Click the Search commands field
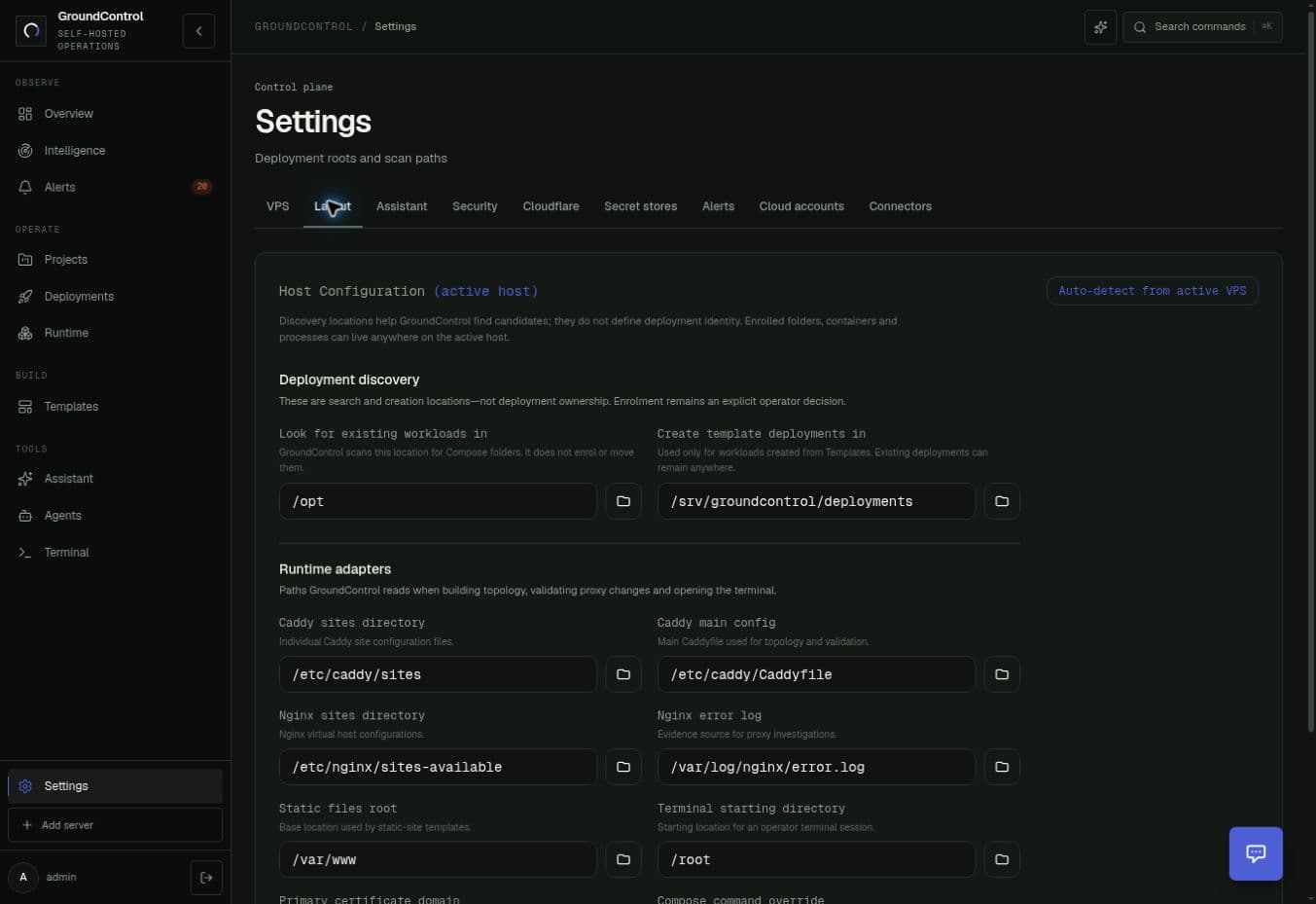This screenshot has width=1316, height=904. [1202, 27]
